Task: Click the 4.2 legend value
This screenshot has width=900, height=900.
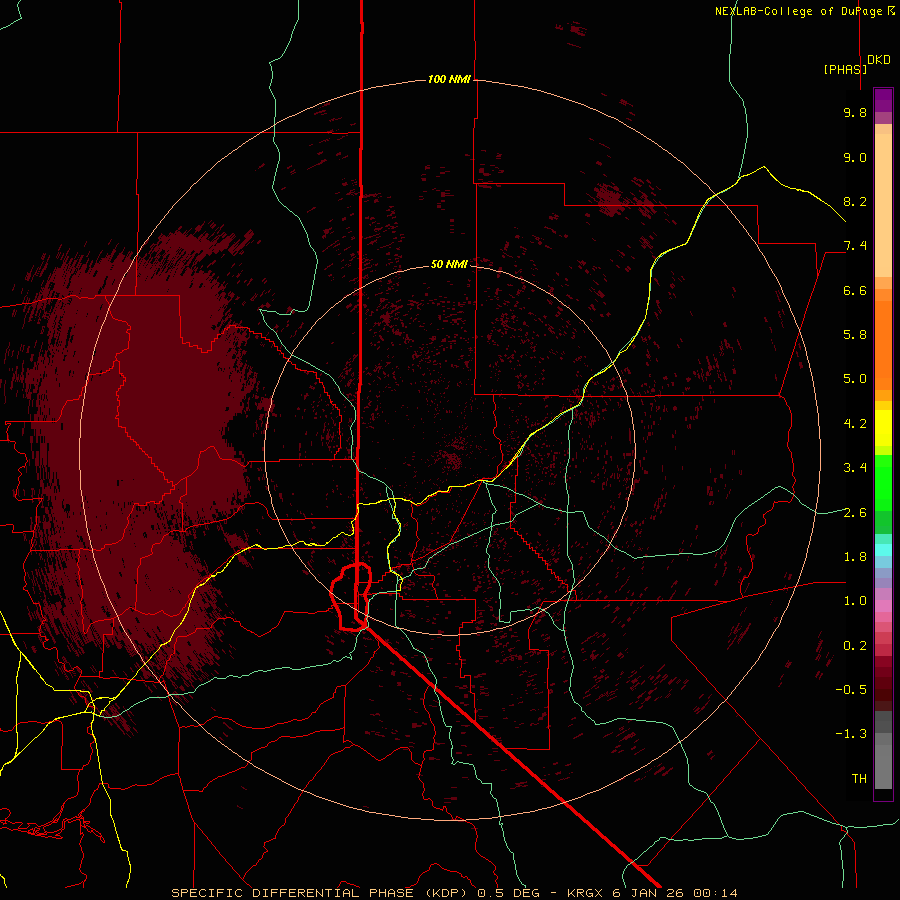Action: (855, 424)
